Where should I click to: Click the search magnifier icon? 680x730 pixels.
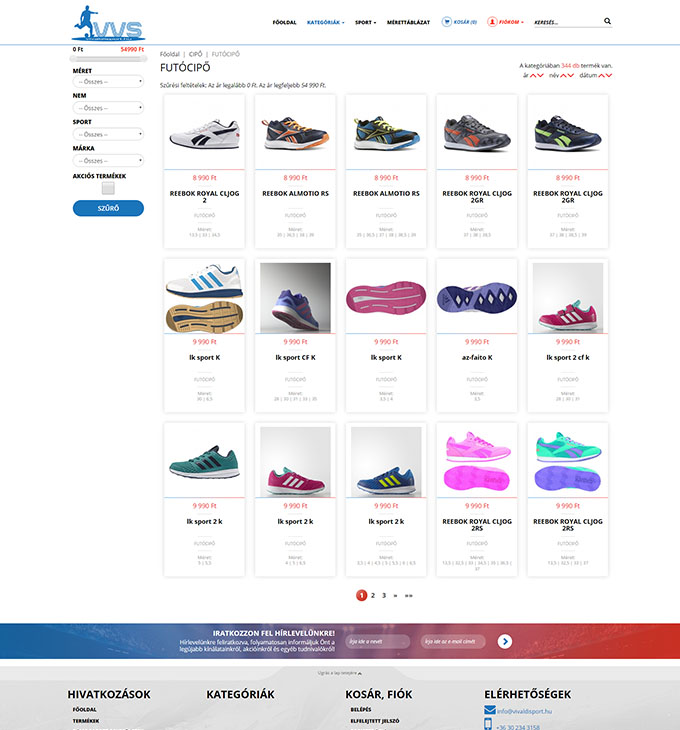607,21
